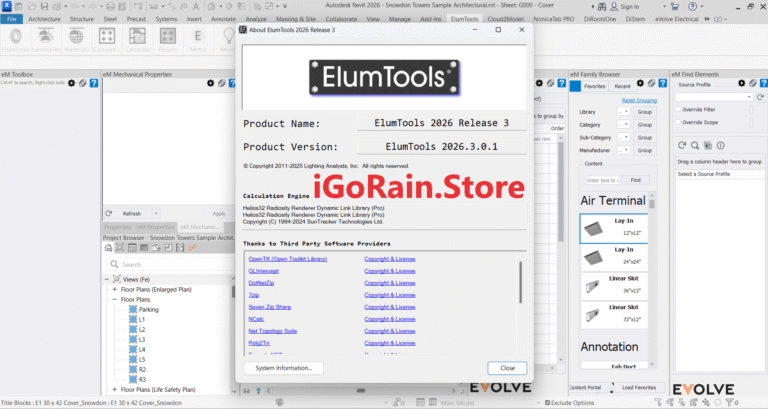Viewport: 768px width, 409px height.
Task: Open Copyright & License link for 7zip
Action: point(390,295)
